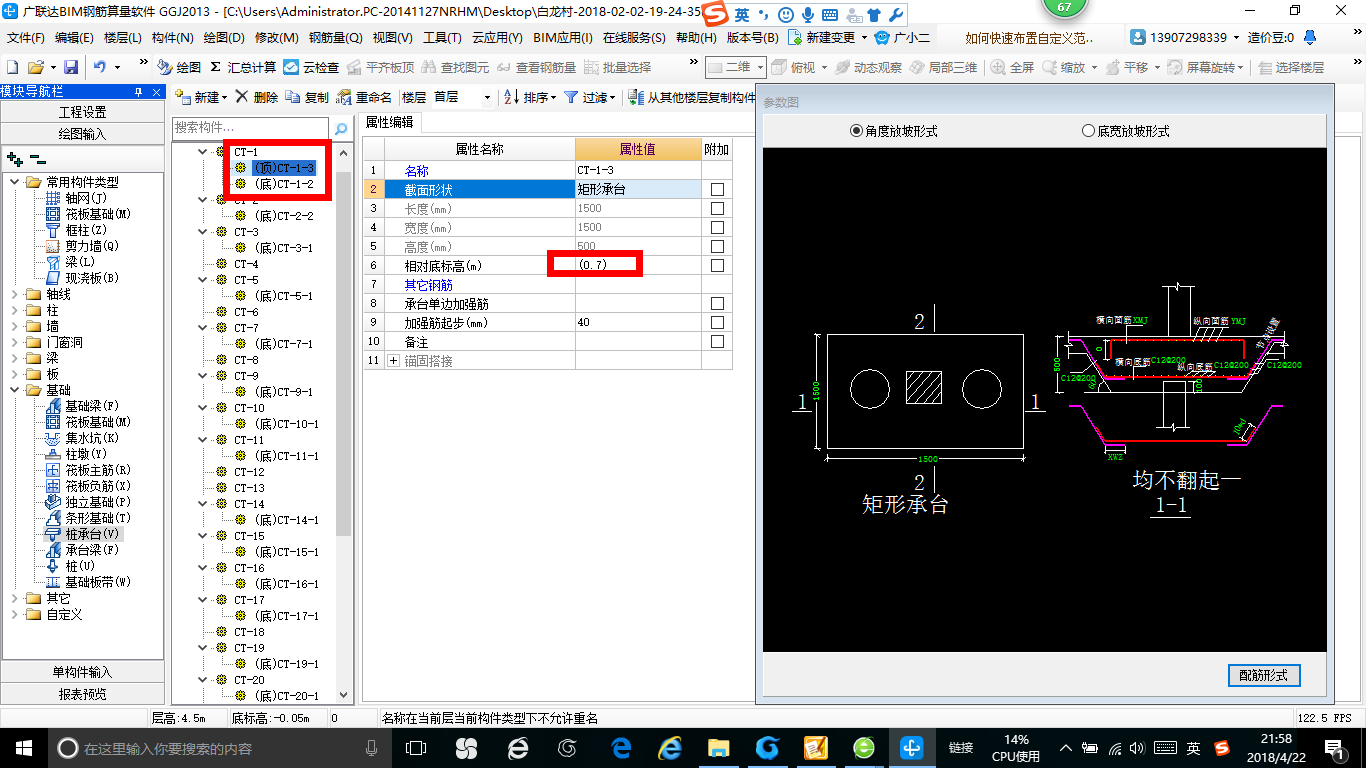
Task: Expand the 轴线 tree folder
Action: click(14, 294)
